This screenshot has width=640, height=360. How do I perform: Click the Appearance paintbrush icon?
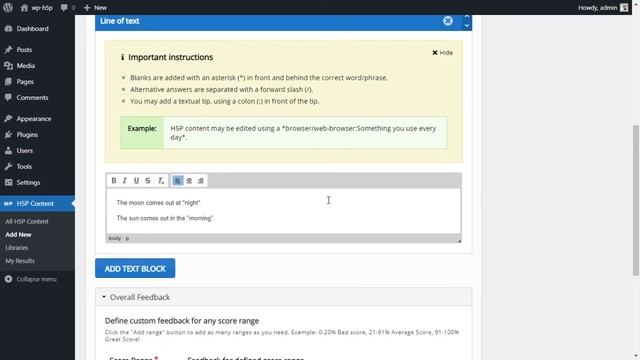pyautogui.click(x=8, y=118)
